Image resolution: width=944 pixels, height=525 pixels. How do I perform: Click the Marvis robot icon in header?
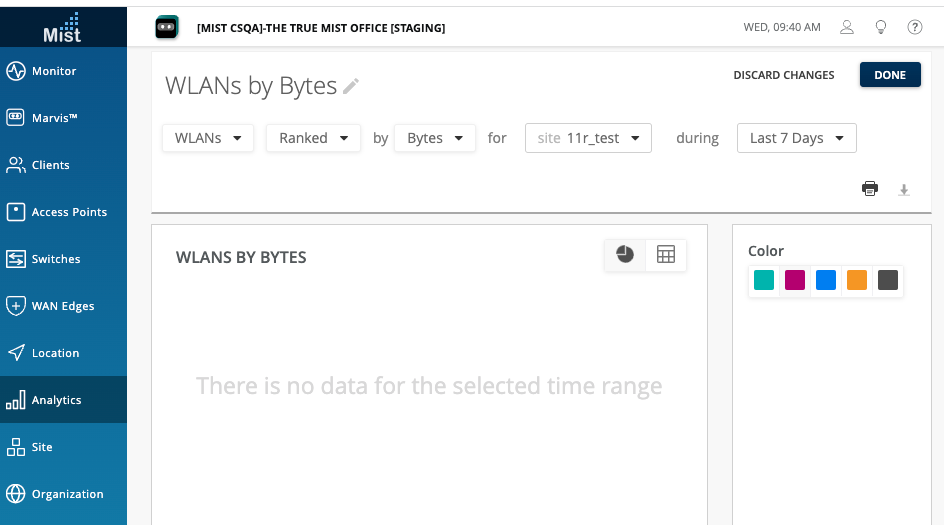[168, 28]
